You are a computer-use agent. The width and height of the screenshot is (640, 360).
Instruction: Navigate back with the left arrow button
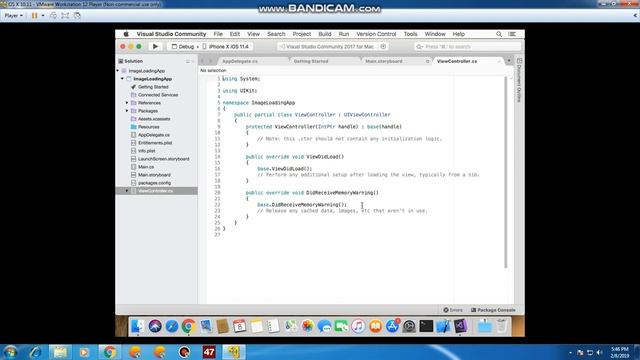[203, 61]
